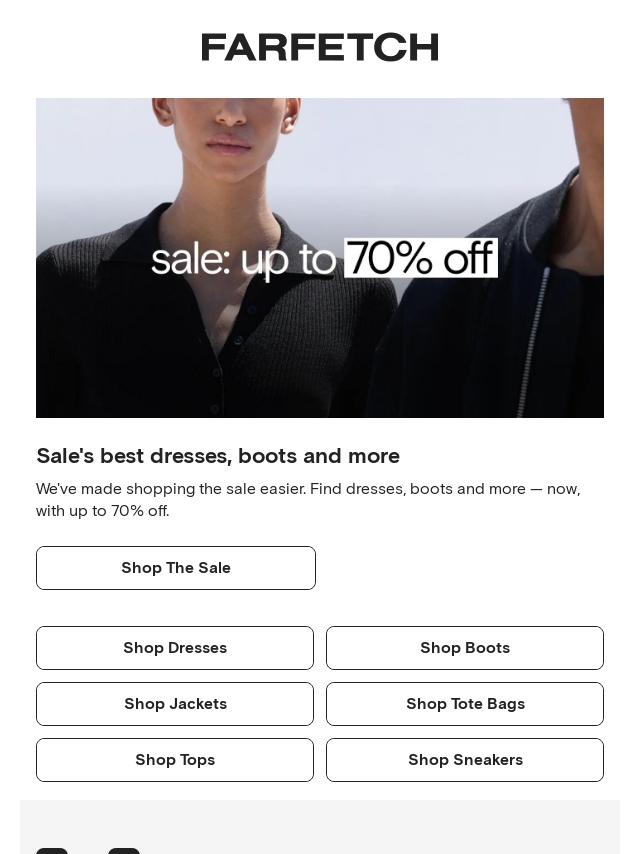The image size is (640, 854).
Task: Click the highlighted 70% off banner text
Action: [x=421, y=258]
